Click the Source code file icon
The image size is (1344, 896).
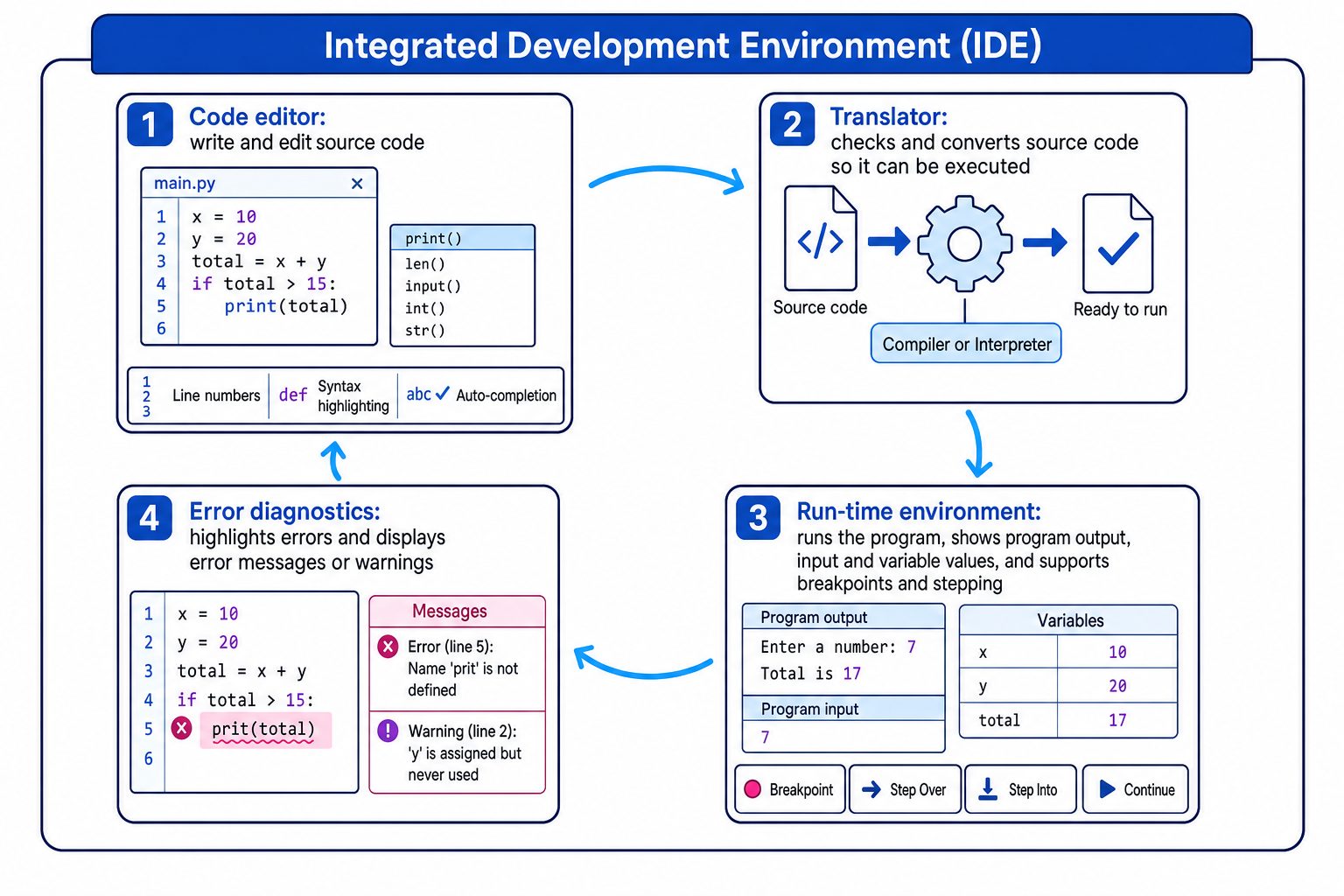[820, 238]
